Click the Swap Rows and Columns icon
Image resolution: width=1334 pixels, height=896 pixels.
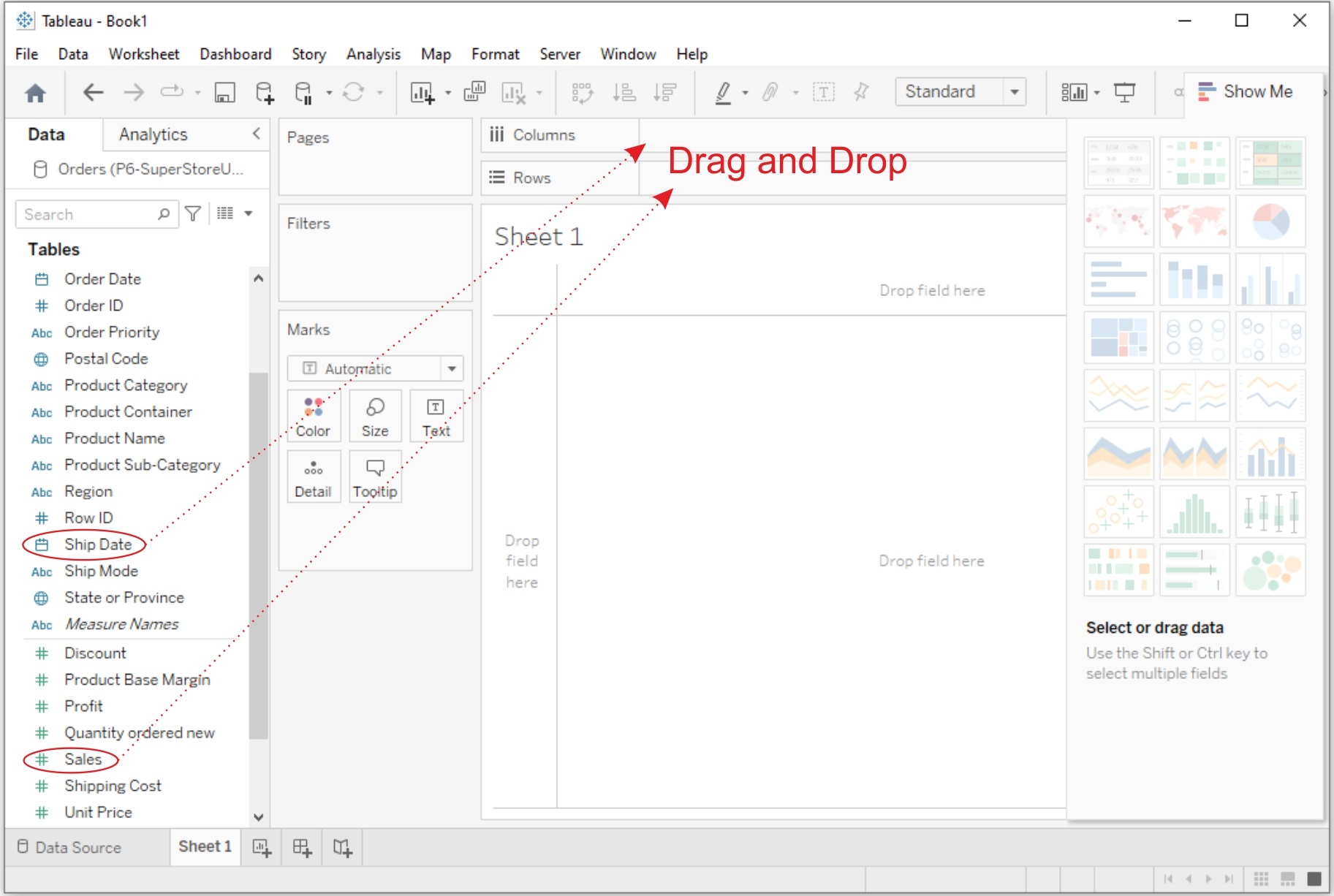coord(583,93)
